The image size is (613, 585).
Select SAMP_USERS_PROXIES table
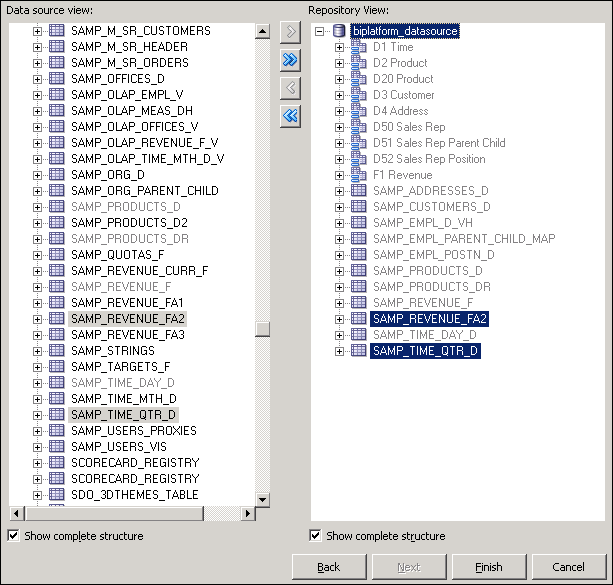pyautogui.click(x=134, y=431)
